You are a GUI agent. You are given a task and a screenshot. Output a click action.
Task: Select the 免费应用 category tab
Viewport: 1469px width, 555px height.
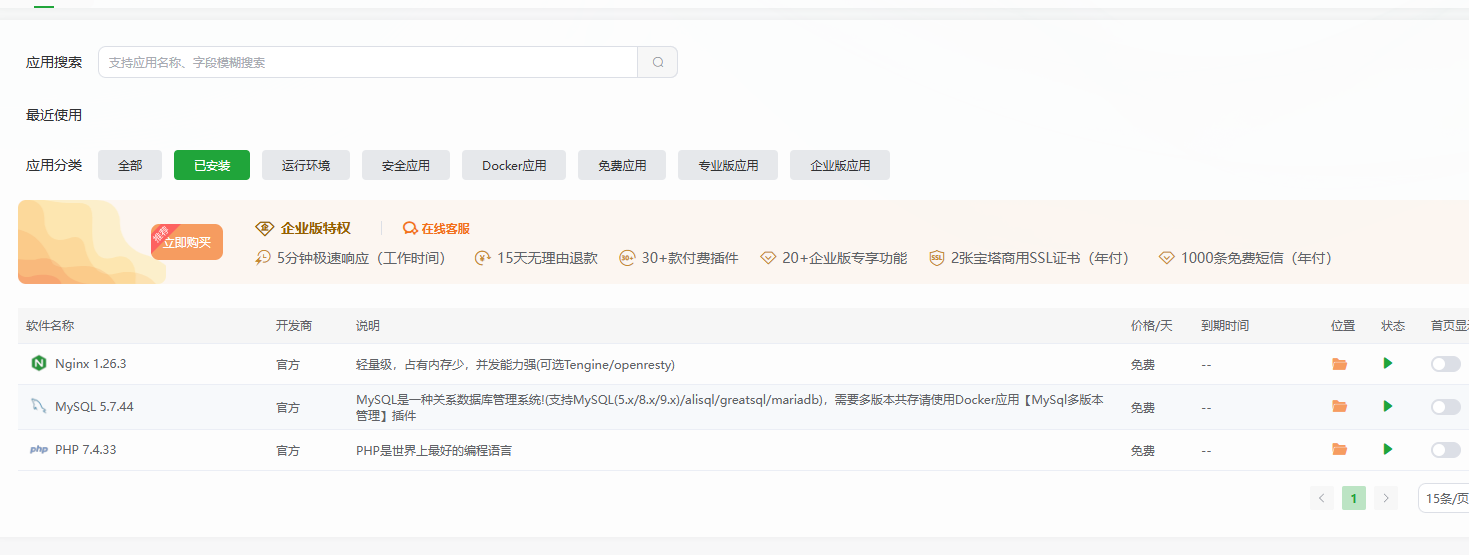(622, 165)
